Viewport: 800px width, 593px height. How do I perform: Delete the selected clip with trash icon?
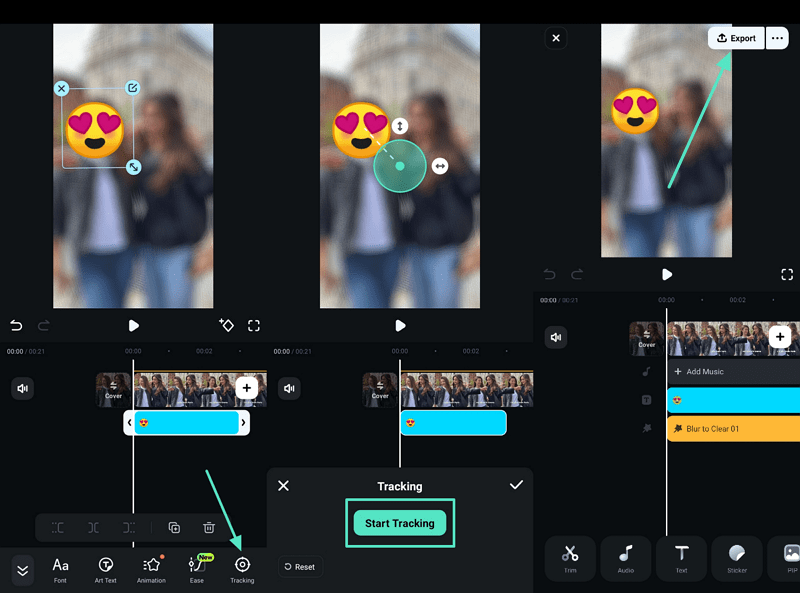pos(209,527)
